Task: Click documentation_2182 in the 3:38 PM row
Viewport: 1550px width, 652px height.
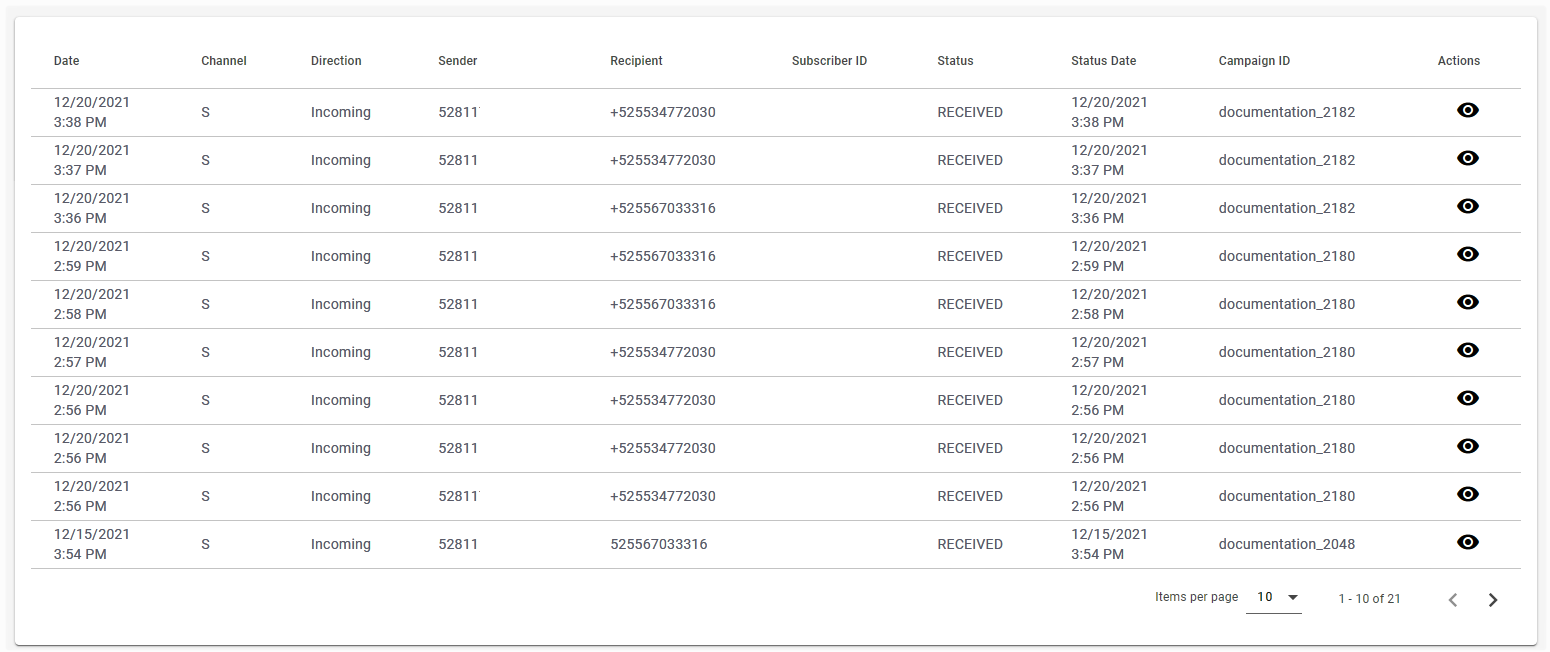Action: 1287,112
